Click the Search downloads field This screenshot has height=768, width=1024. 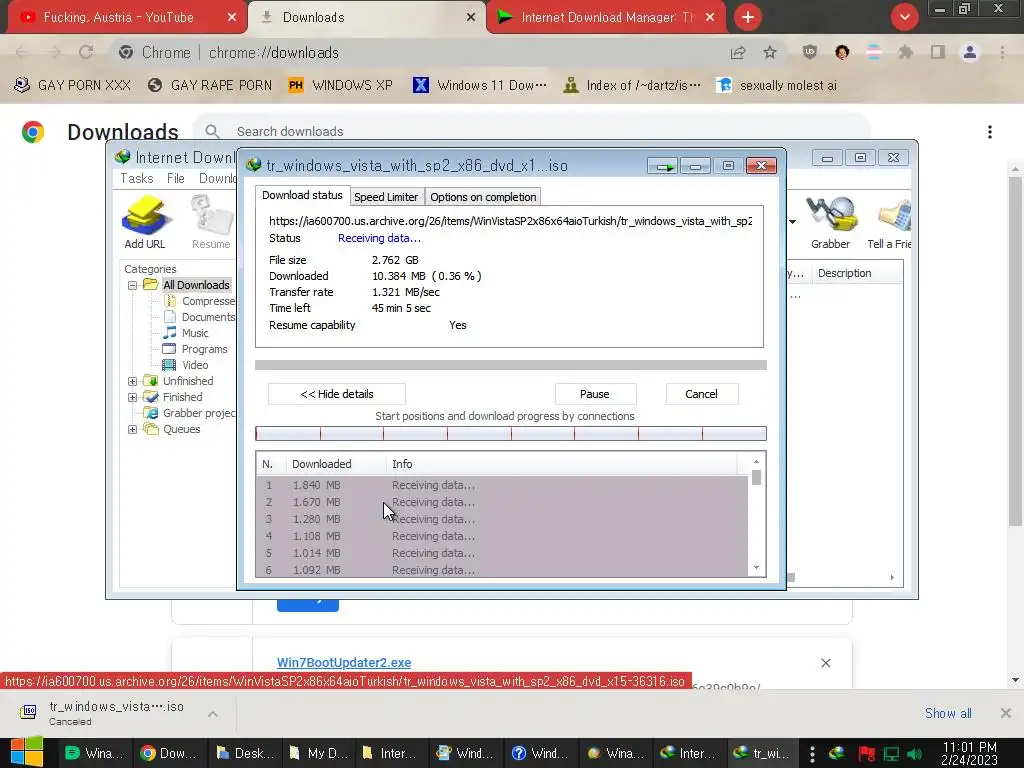pyautogui.click(x=531, y=131)
